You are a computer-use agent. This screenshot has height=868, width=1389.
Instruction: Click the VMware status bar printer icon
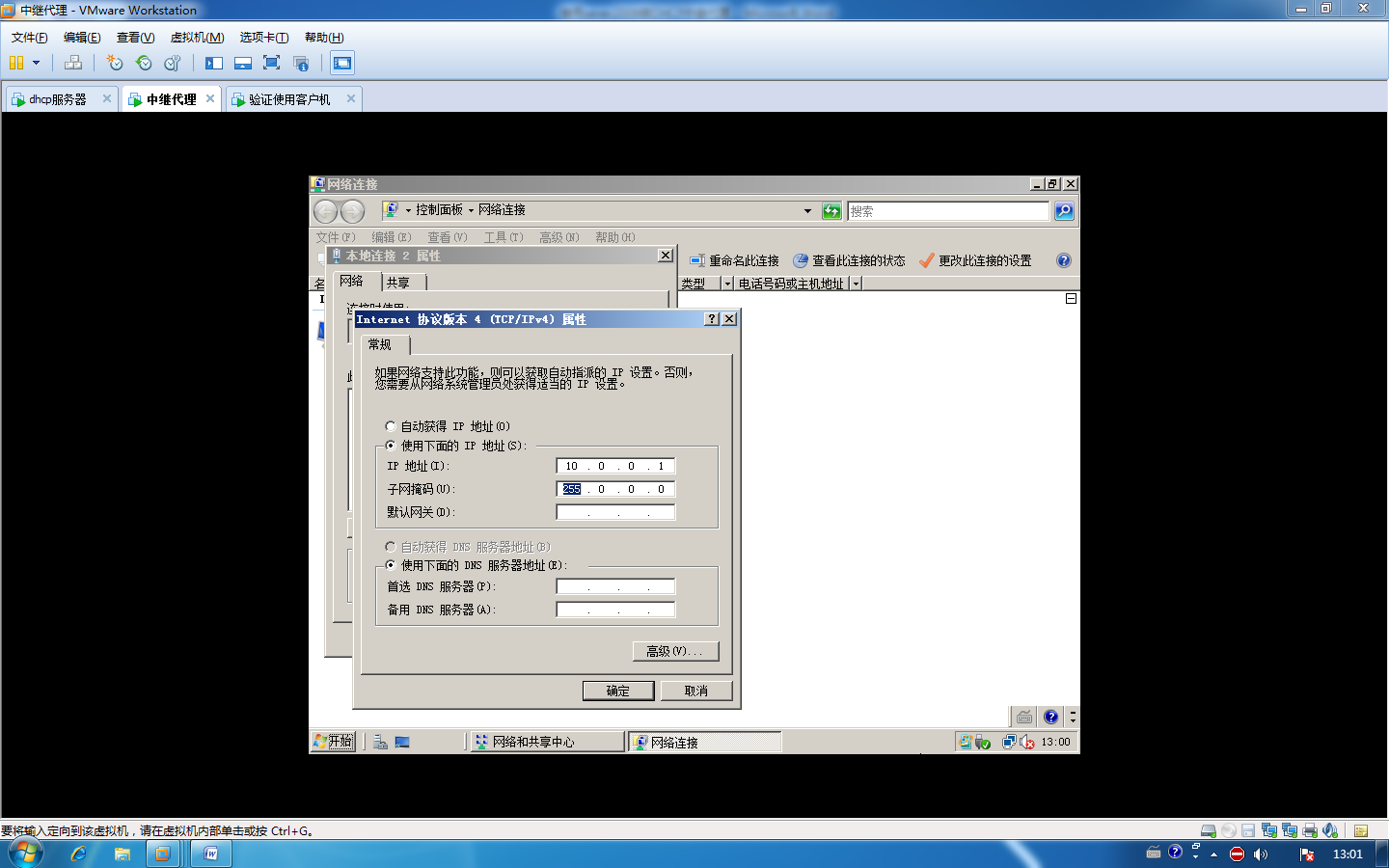(1310, 830)
